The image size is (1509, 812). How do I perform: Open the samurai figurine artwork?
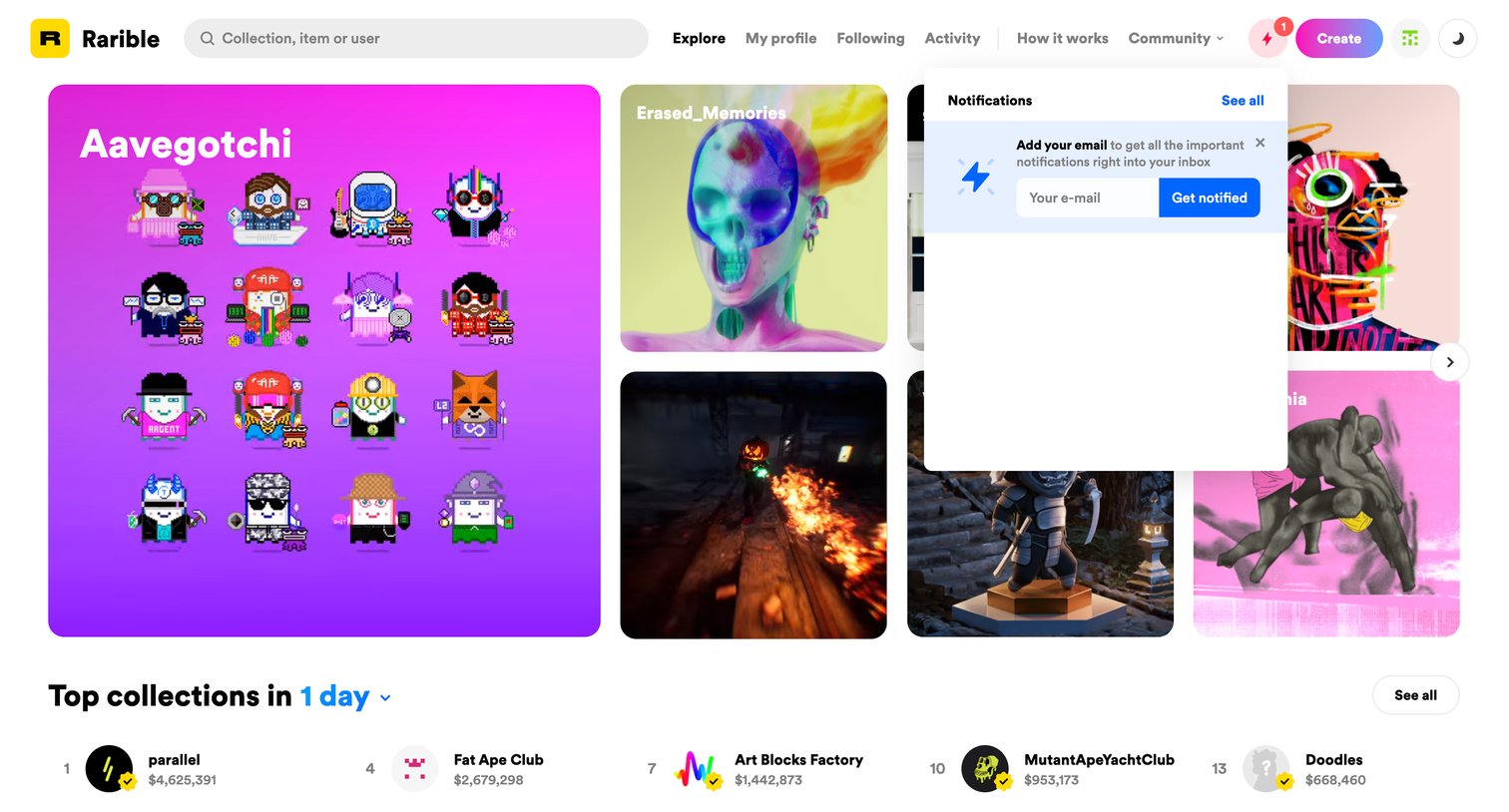coord(1040,554)
